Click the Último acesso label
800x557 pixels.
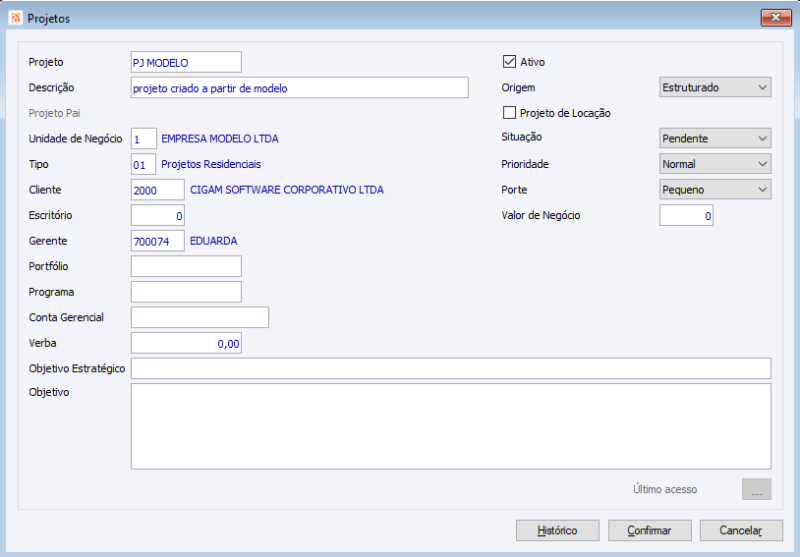[x=665, y=489]
